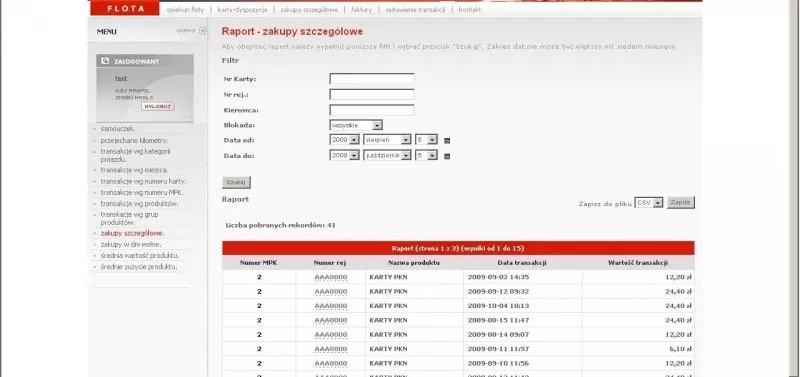The image size is (800, 377).
Task: Click the WYLOGUJ button
Action: (158, 106)
